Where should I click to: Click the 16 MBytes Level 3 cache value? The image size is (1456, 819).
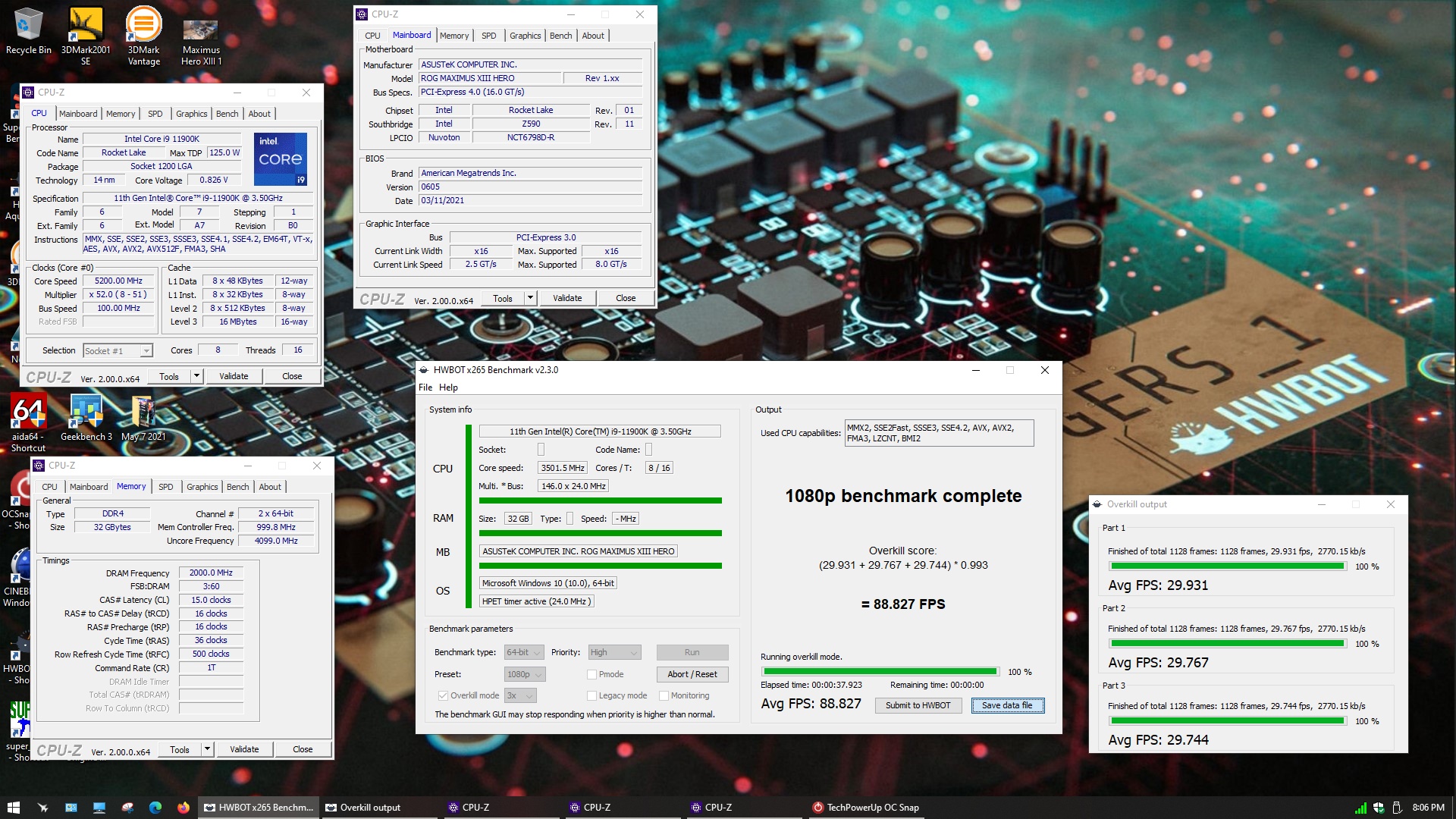pos(238,322)
